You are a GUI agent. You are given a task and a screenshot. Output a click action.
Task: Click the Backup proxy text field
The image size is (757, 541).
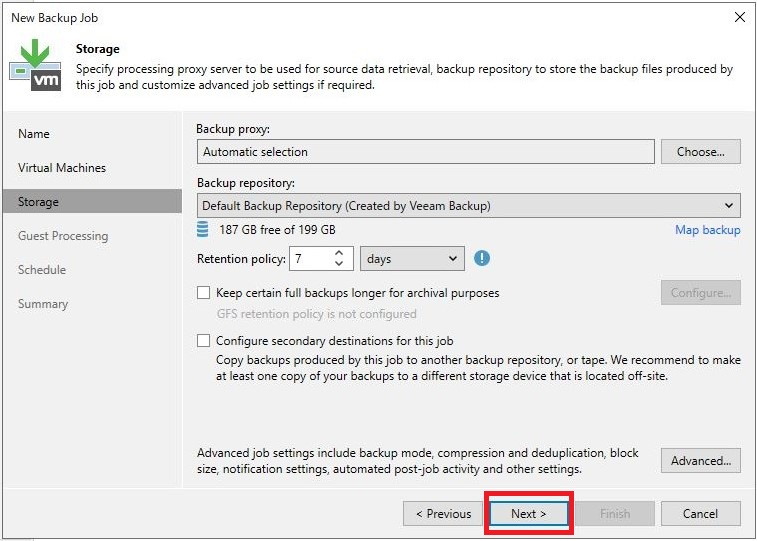point(425,152)
